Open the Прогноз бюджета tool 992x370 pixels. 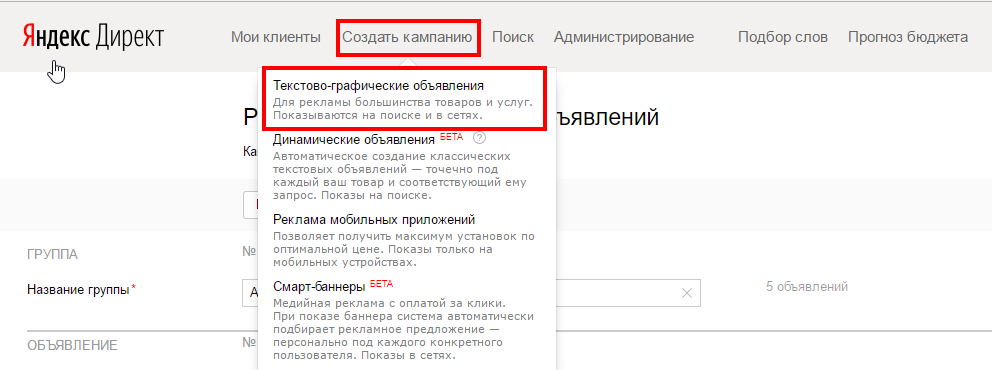click(908, 37)
